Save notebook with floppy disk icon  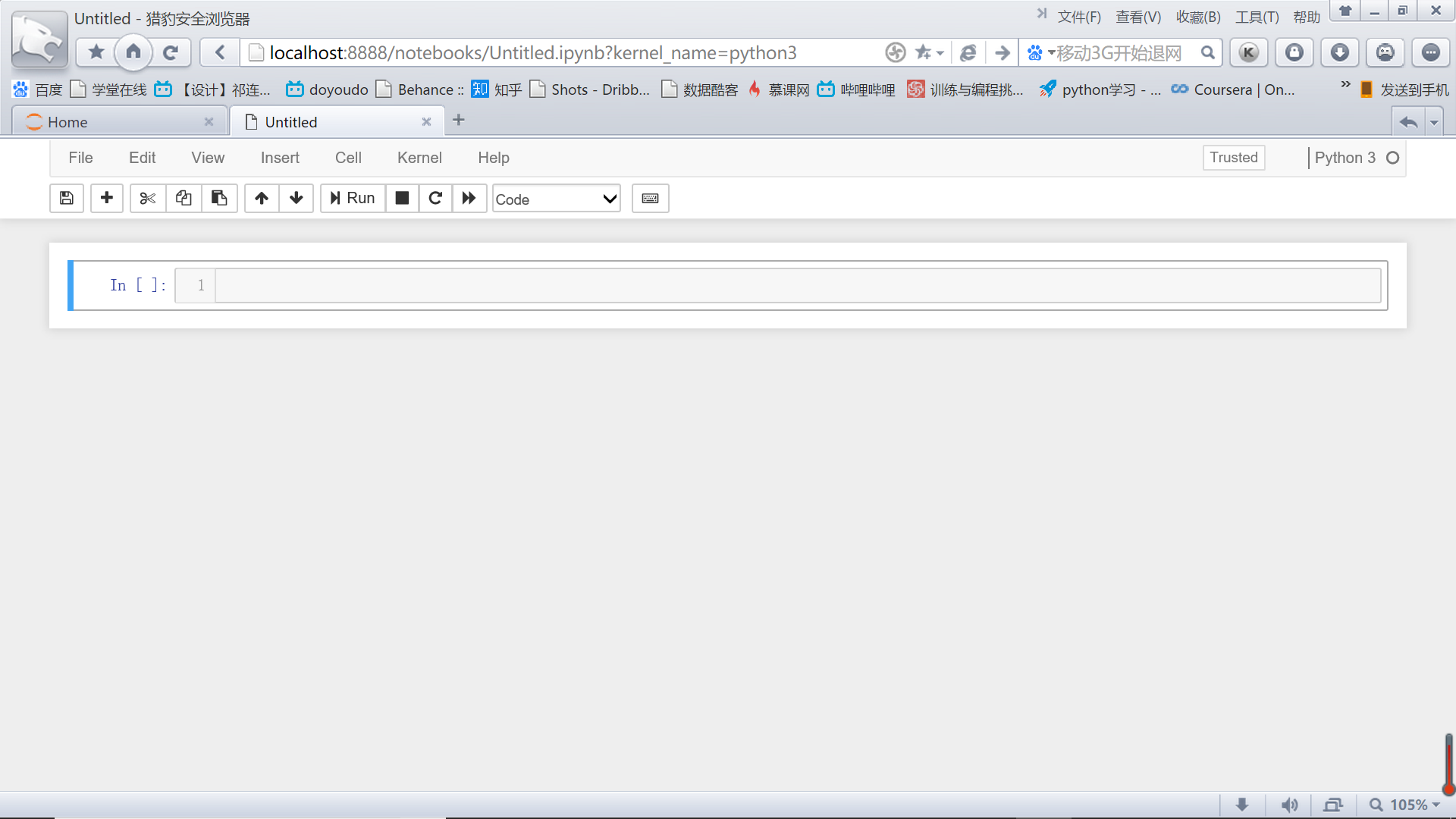tap(67, 199)
